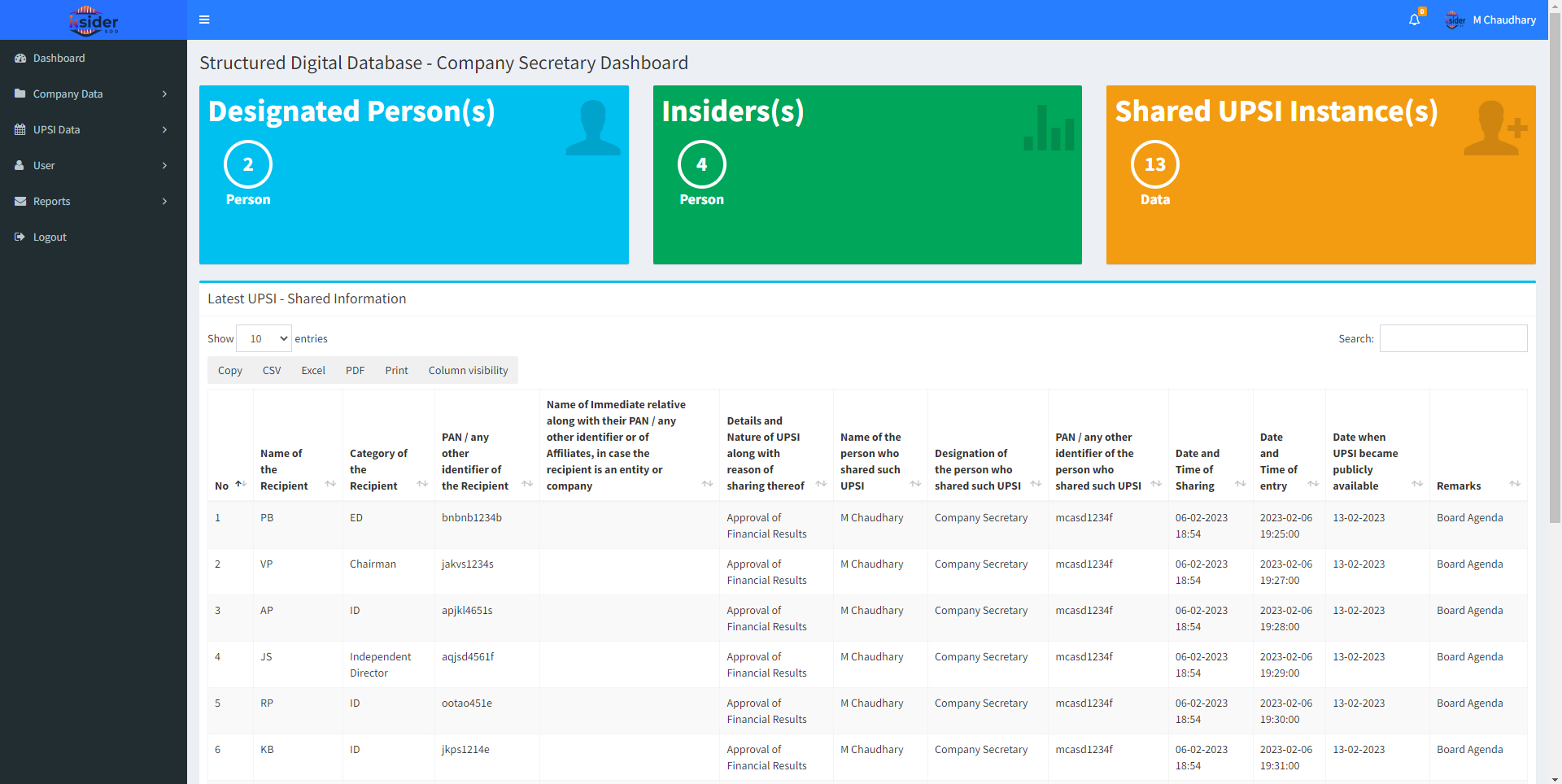1562x784 pixels.
Task: Click the scrollbar down arrow
Action: [x=1555, y=778]
